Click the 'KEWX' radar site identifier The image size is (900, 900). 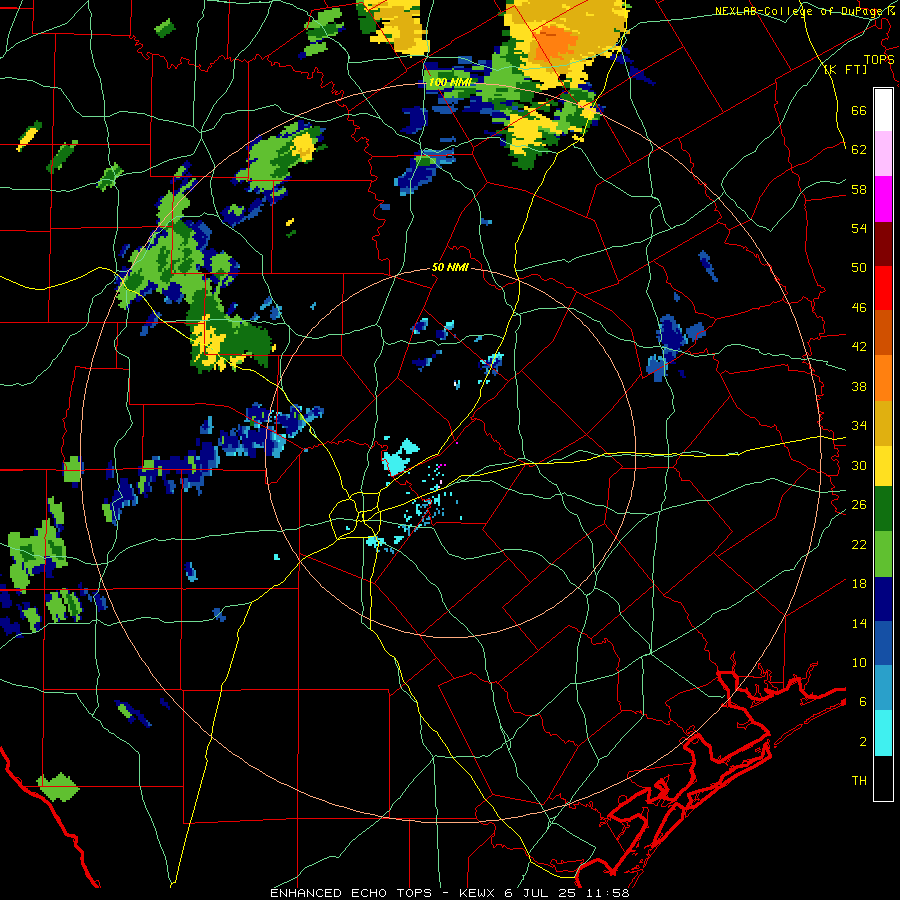point(478,893)
